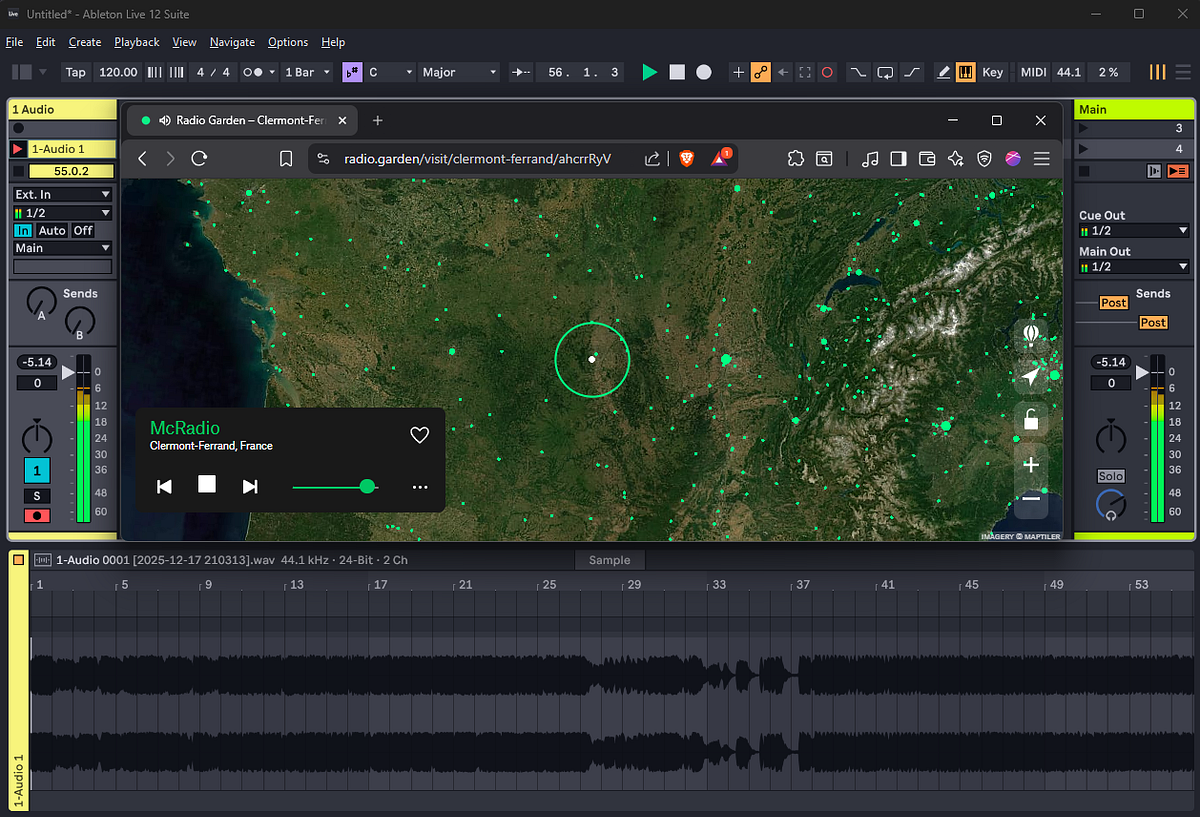Click the punch-in switch icon
The image size is (1200, 817).
pos(858,72)
